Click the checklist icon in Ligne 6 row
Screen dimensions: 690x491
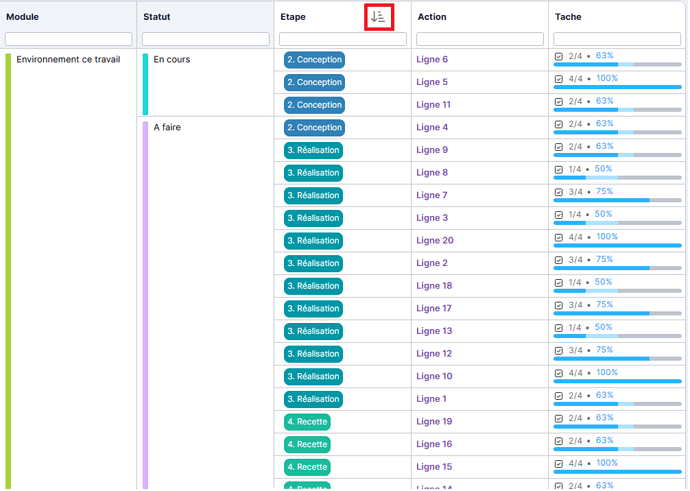pos(559,58)
